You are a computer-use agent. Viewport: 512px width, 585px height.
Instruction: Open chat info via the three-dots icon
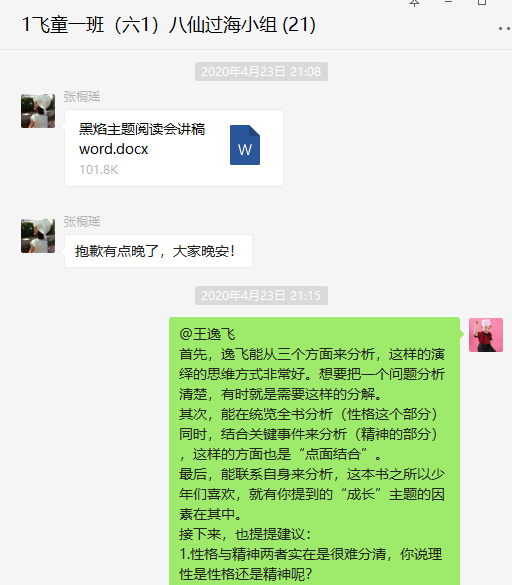click(x=505, y=28)
